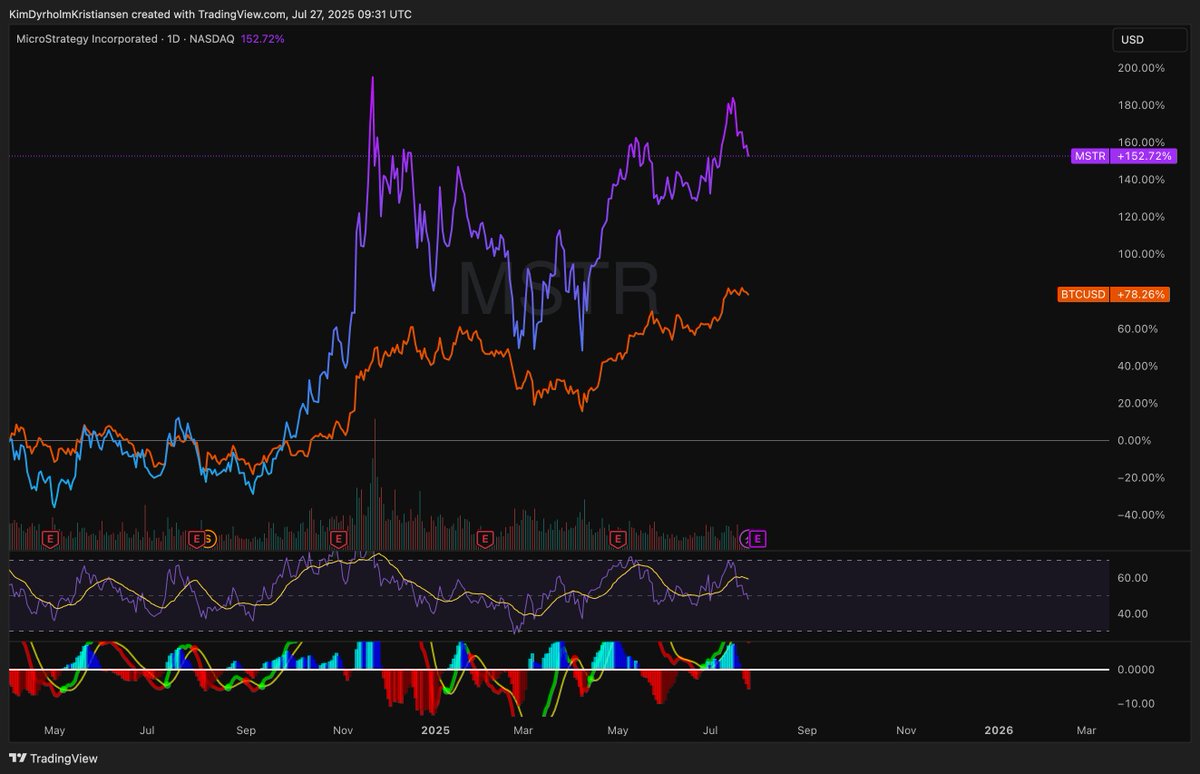
Task: Click the -40.00% price axis label
Action: (x=1141, y=515)
